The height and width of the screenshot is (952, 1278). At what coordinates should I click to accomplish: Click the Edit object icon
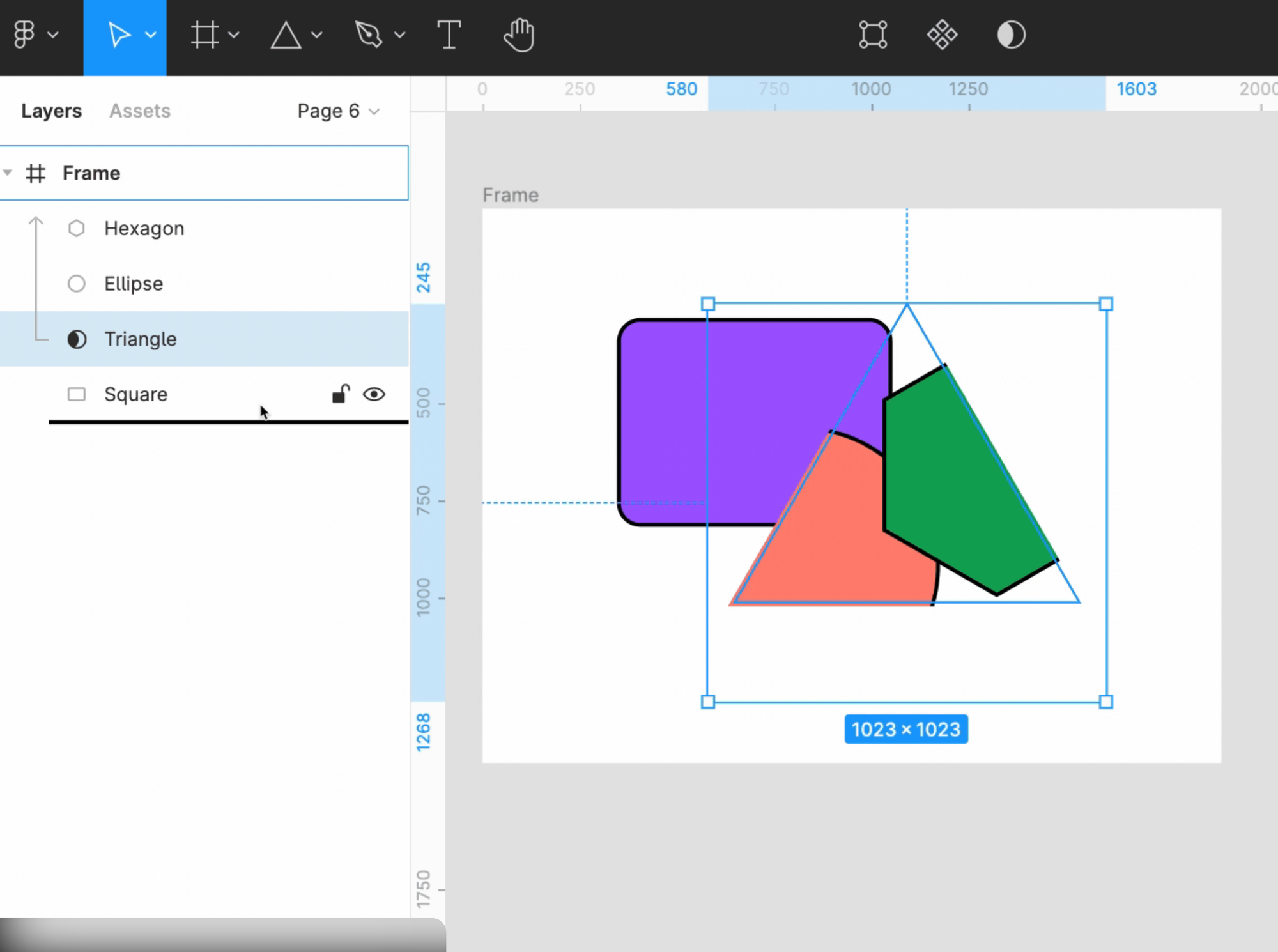tap(872, 35)
